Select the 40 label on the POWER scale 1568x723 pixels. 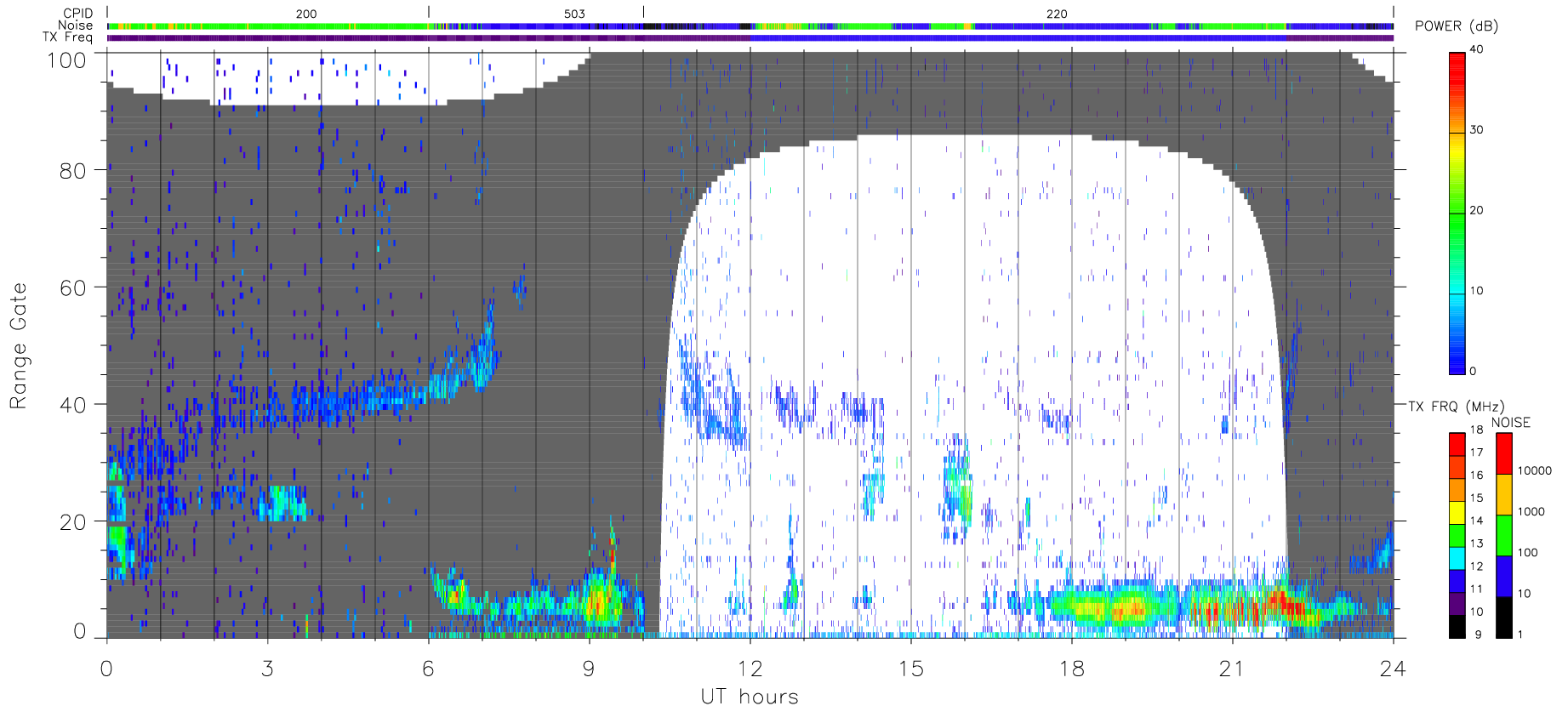pyautogui.click(x=1476, y=49)
